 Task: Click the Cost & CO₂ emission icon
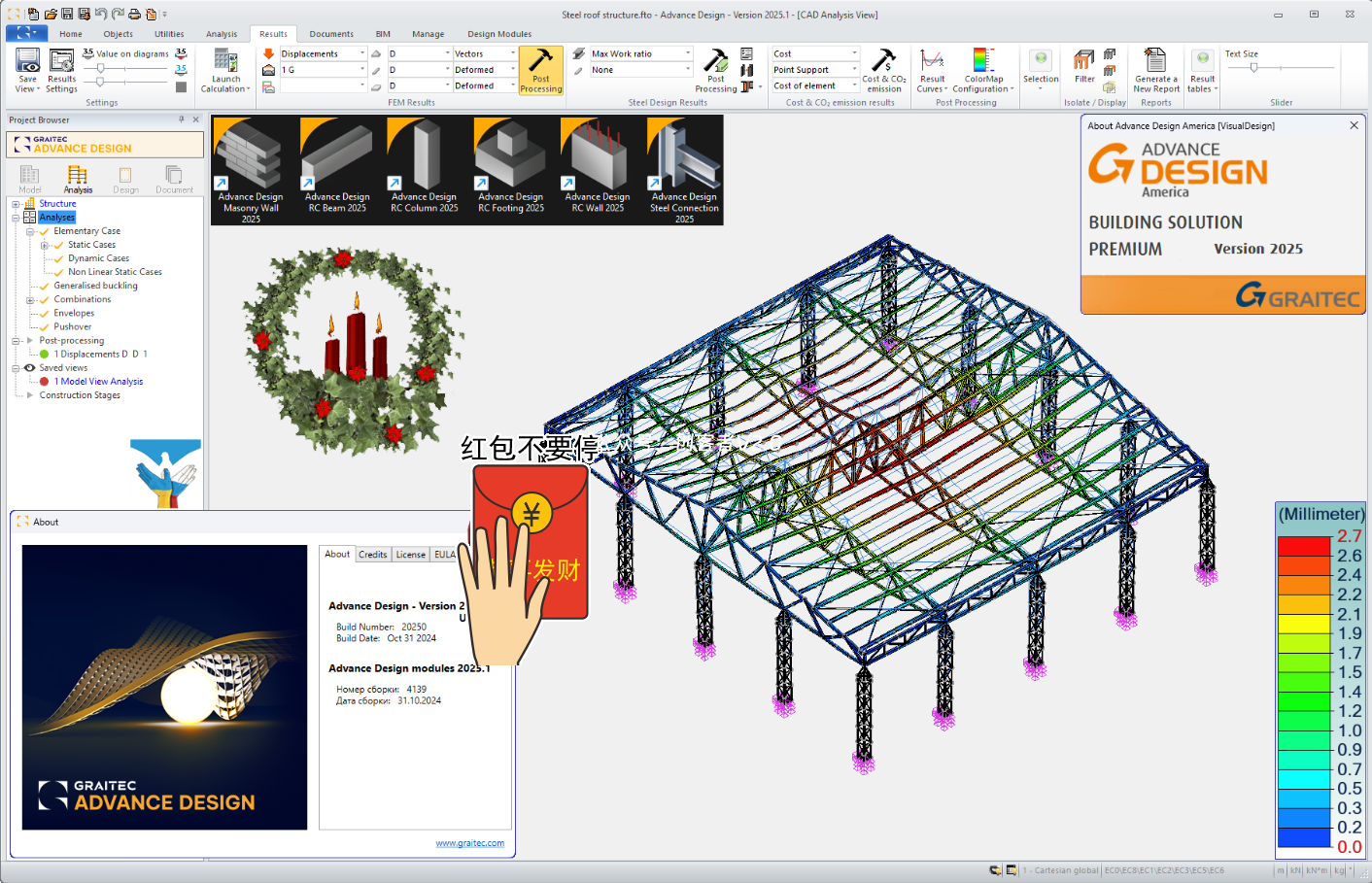click(x=883, y=60)
